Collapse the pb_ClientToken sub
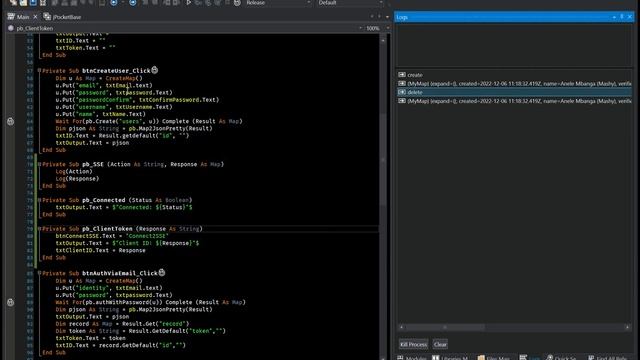This screenshot has width=640, height=360. [x=39, y=229]
